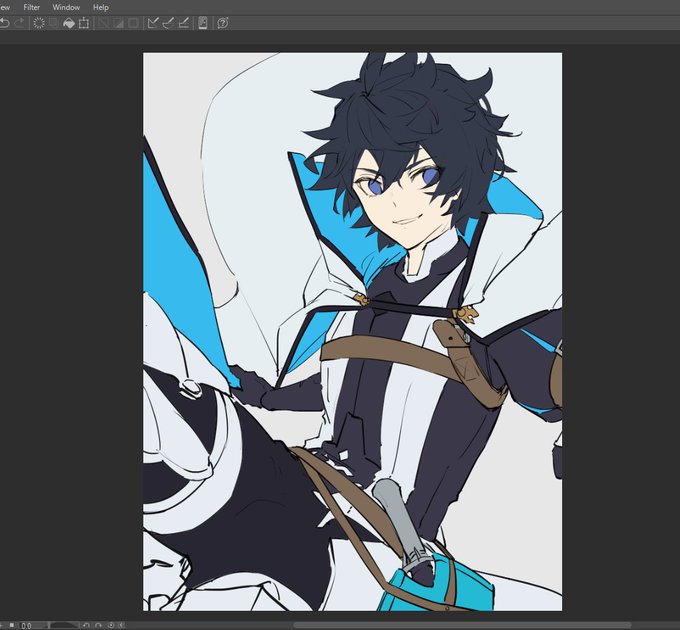Click the Fill paint bucket icon
The image size is (680, 630).
coord(69,23)
